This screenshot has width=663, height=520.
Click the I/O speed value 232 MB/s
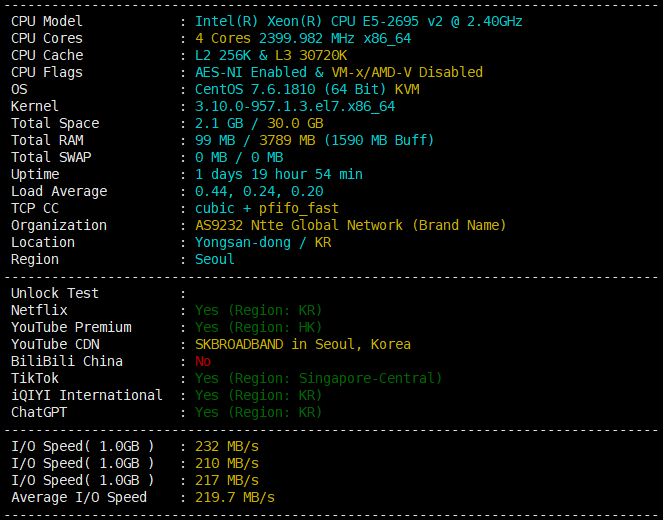pyautogui.click(x=227, y=446)
